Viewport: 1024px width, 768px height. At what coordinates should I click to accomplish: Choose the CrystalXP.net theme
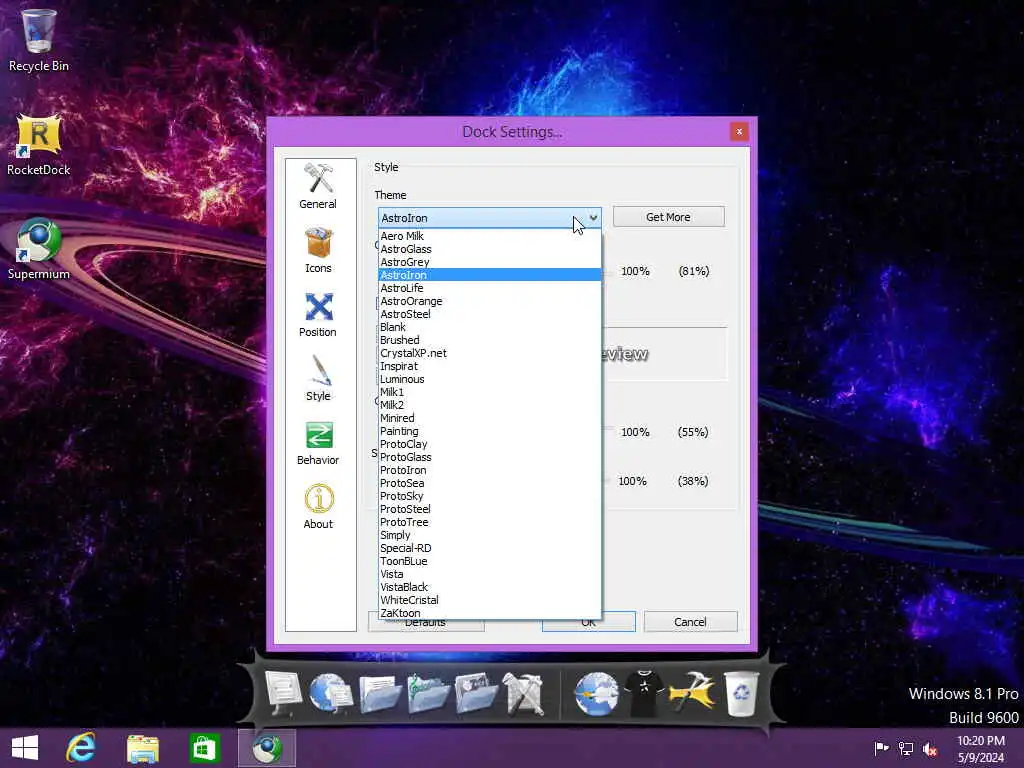coord(490,353)
